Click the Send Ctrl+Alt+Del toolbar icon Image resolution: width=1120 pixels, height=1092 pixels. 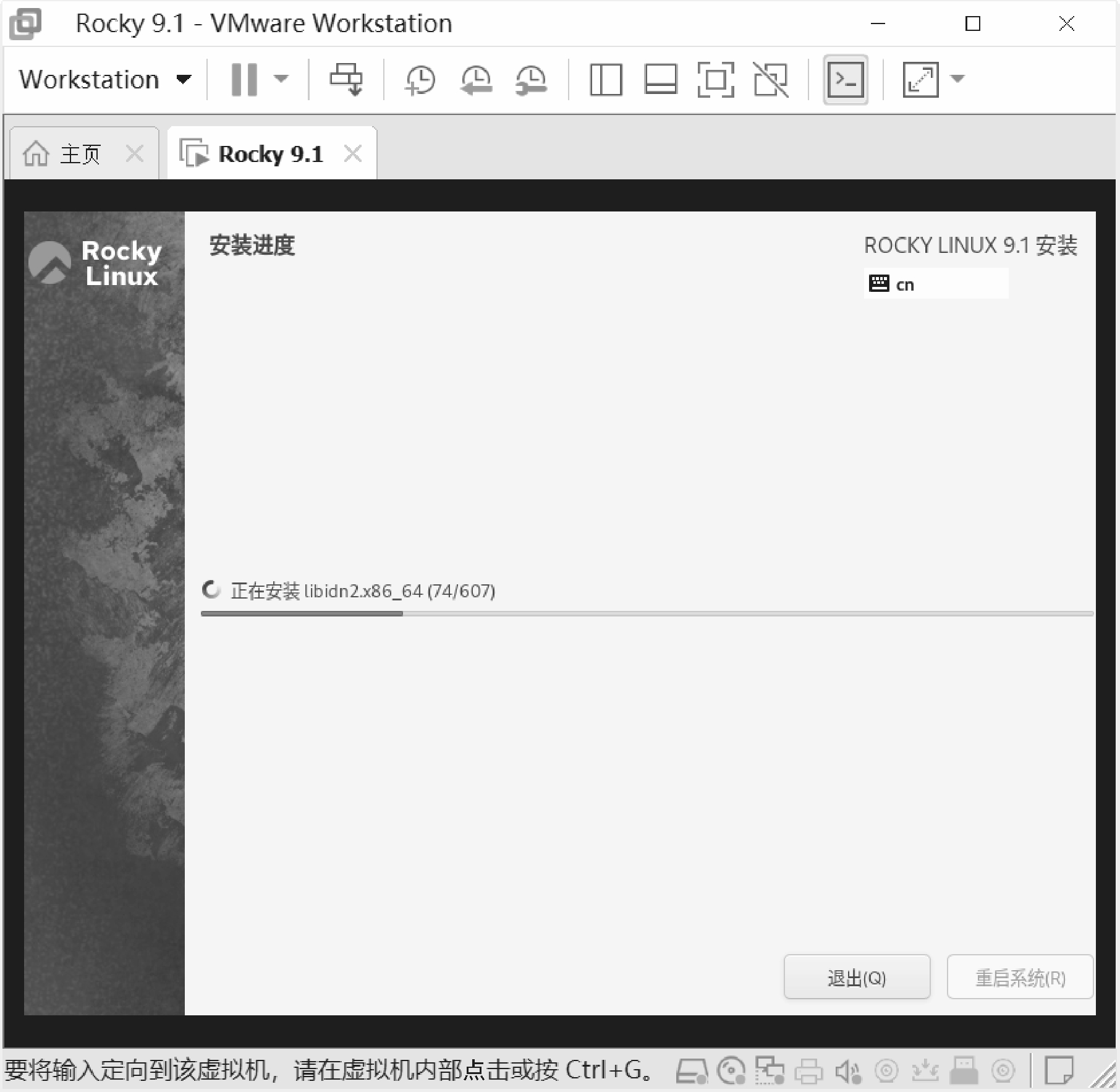point(346,79)
